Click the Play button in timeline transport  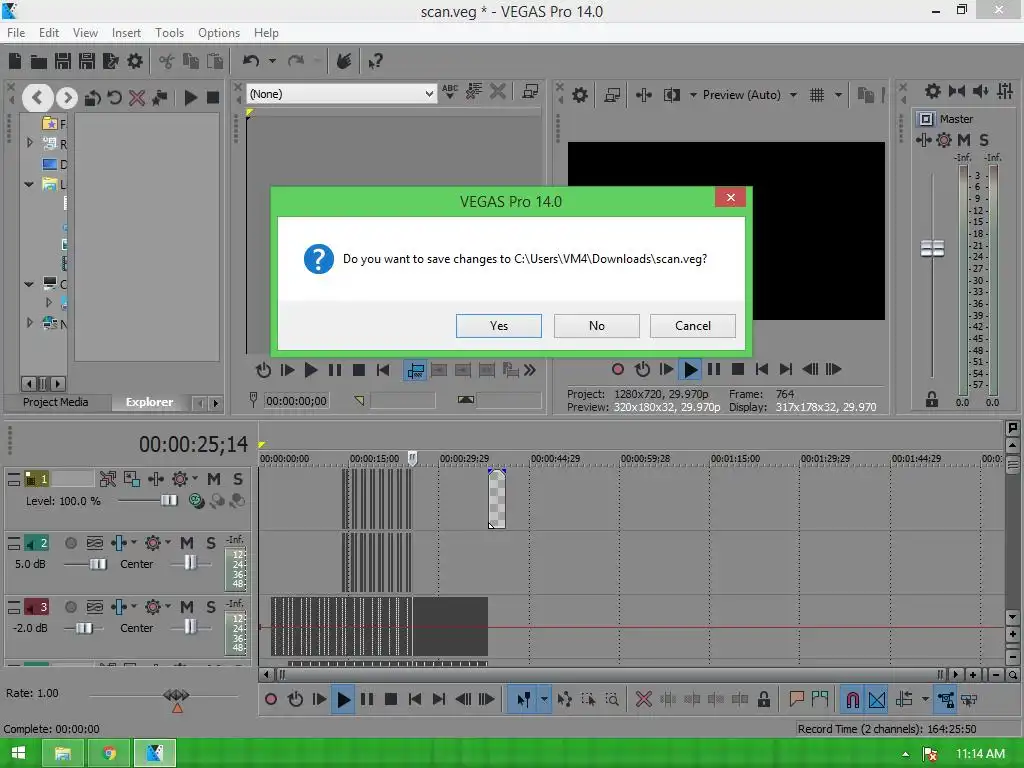coord(344,700)
